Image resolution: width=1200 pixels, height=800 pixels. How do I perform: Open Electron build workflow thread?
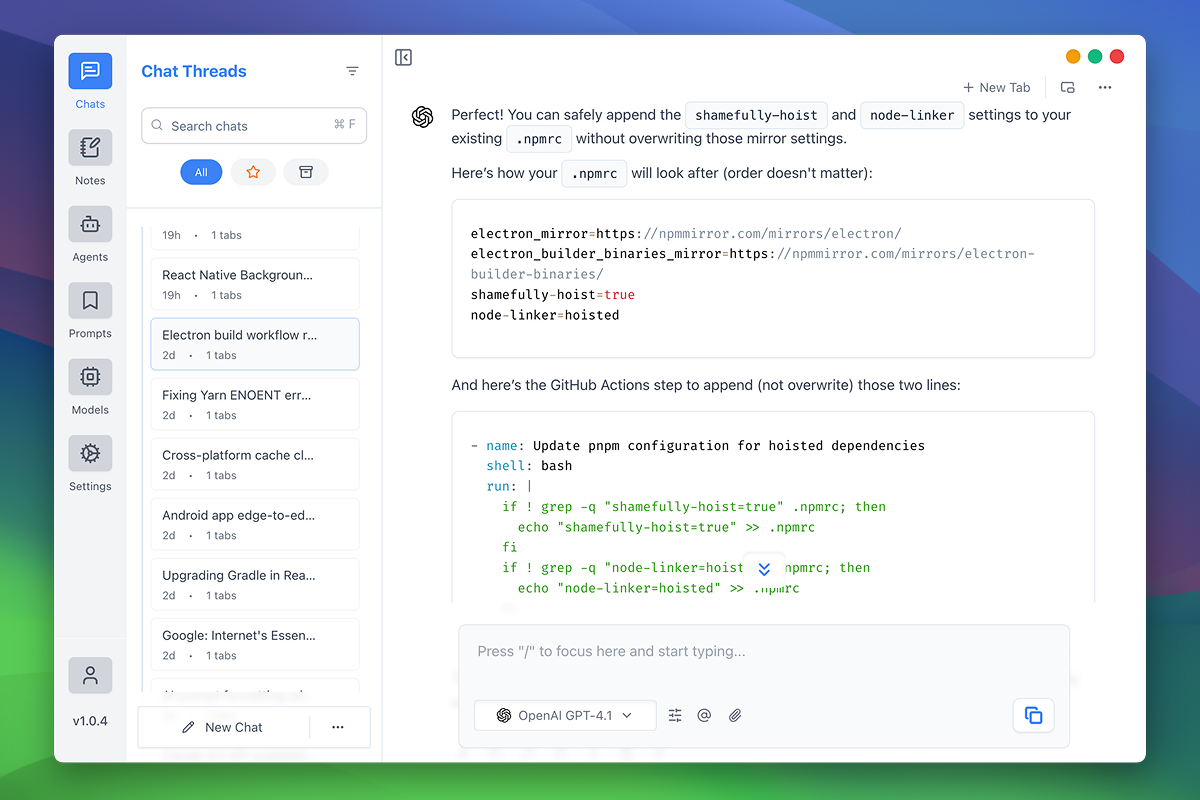255,344
